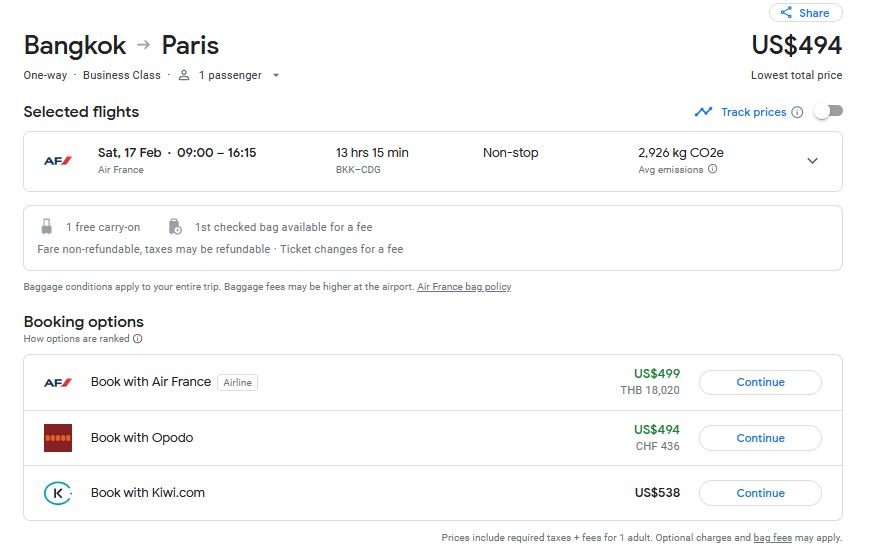Click the Track prices info icon
Viewport: 871px width, 560px height.
click(x=797, y=112)
